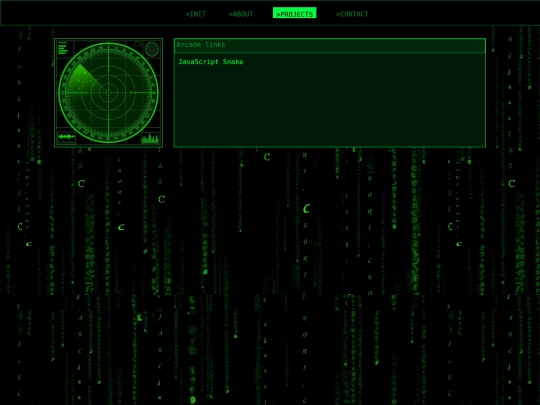Open the >CONTACT navigation link
This screenshot has height=405, width=540.
pyautogui.click(x=352, y=14)
